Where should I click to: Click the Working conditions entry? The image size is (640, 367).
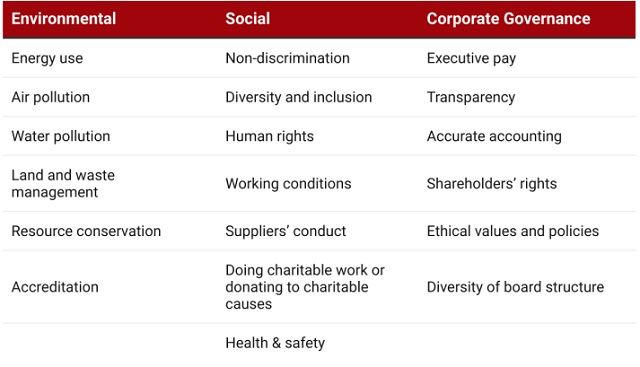(x=289, y=184)
